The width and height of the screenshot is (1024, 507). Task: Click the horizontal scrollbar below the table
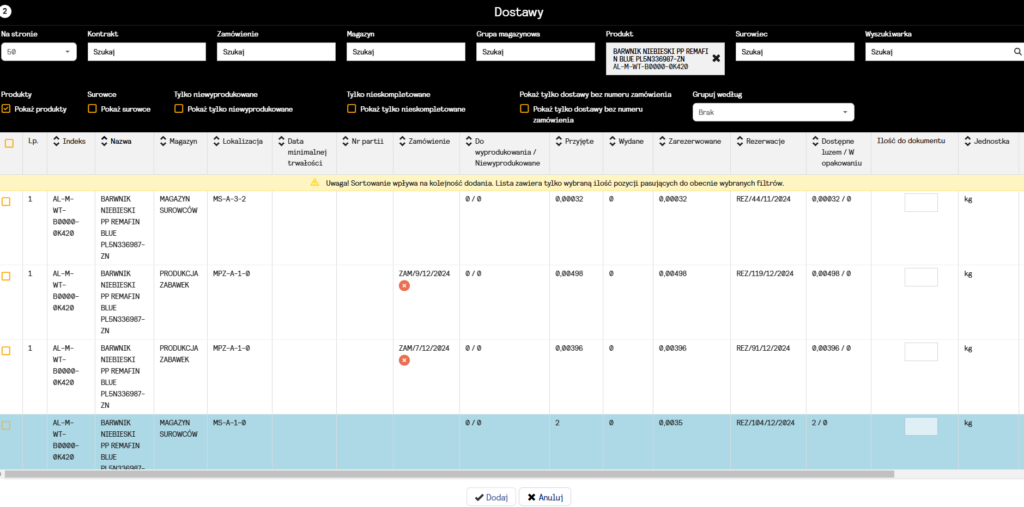[450, 473]
